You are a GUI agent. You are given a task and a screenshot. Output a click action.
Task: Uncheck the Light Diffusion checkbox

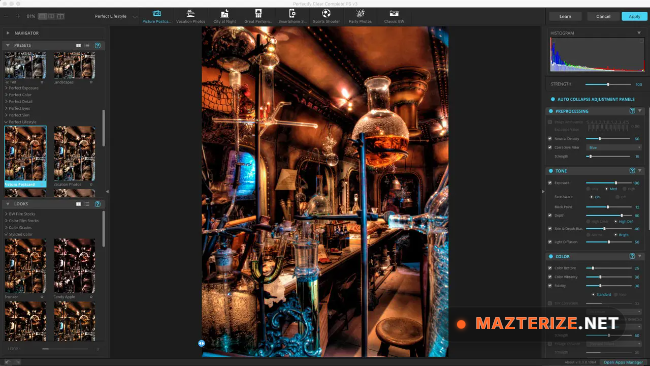(x=550, y=242)
